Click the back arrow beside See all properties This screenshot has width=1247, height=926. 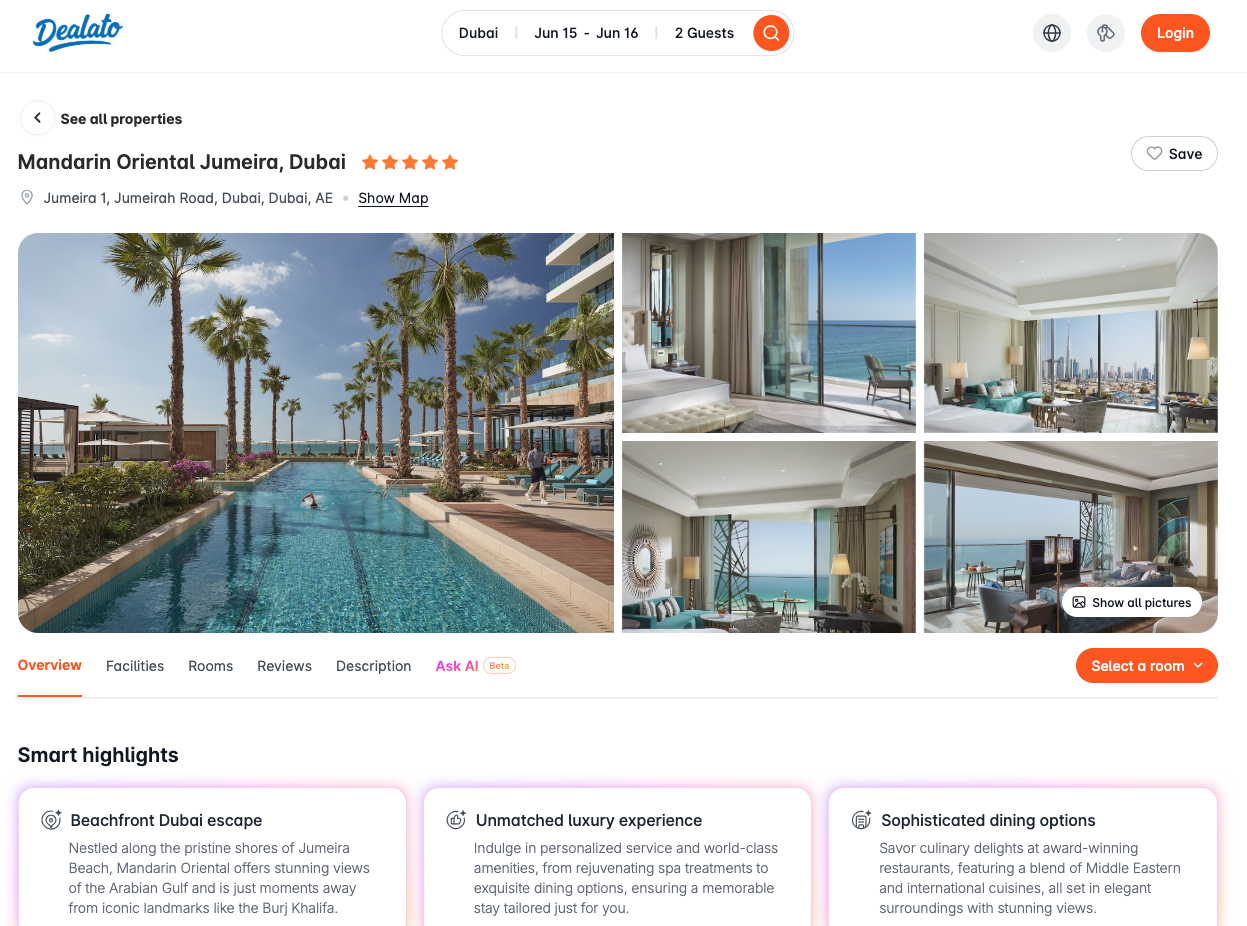37,118
